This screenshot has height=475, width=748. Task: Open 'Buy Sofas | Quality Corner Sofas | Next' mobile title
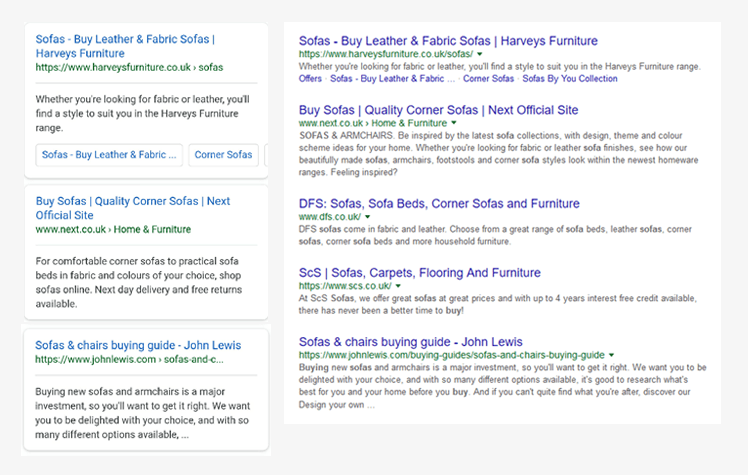pos(133,208)
